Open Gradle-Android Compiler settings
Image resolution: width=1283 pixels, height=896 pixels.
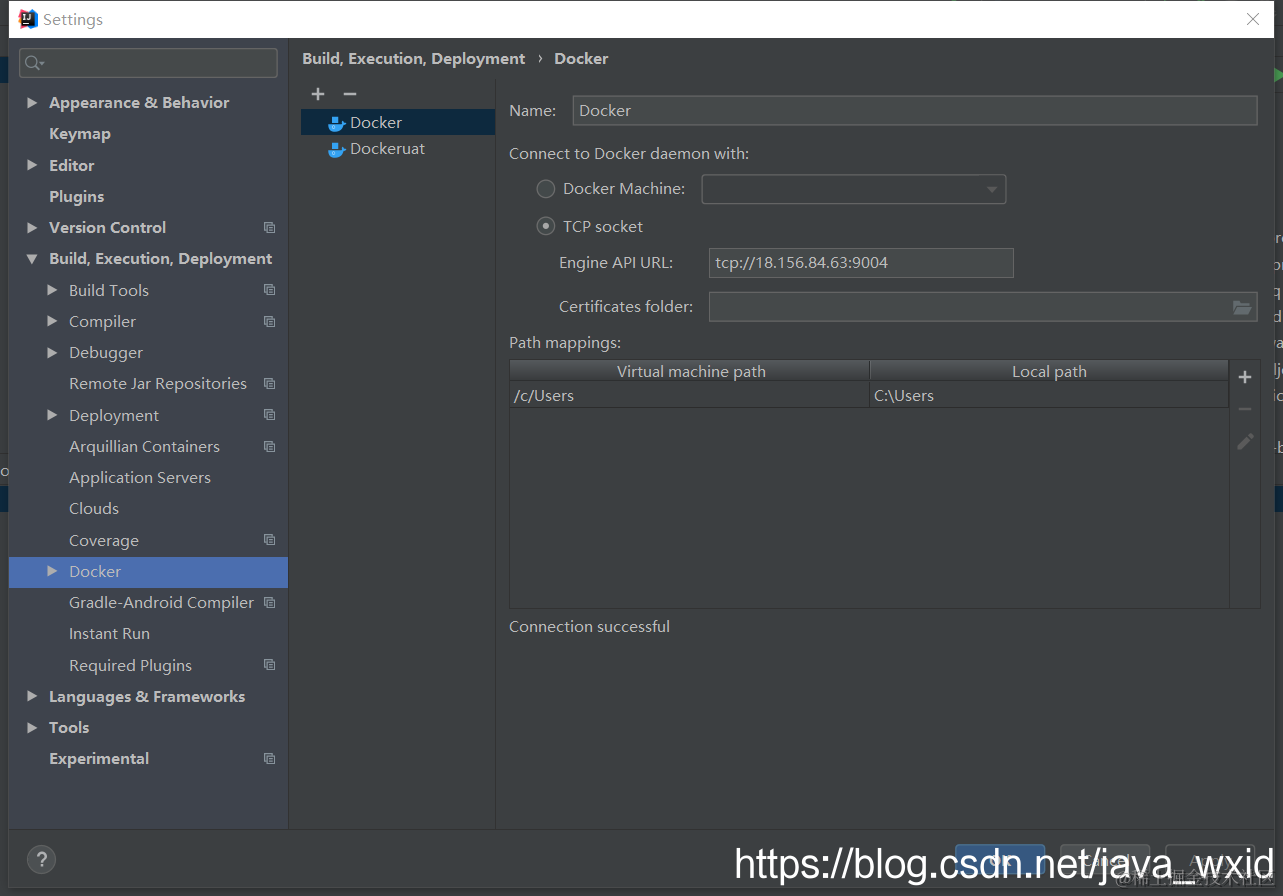pos(161,603)
